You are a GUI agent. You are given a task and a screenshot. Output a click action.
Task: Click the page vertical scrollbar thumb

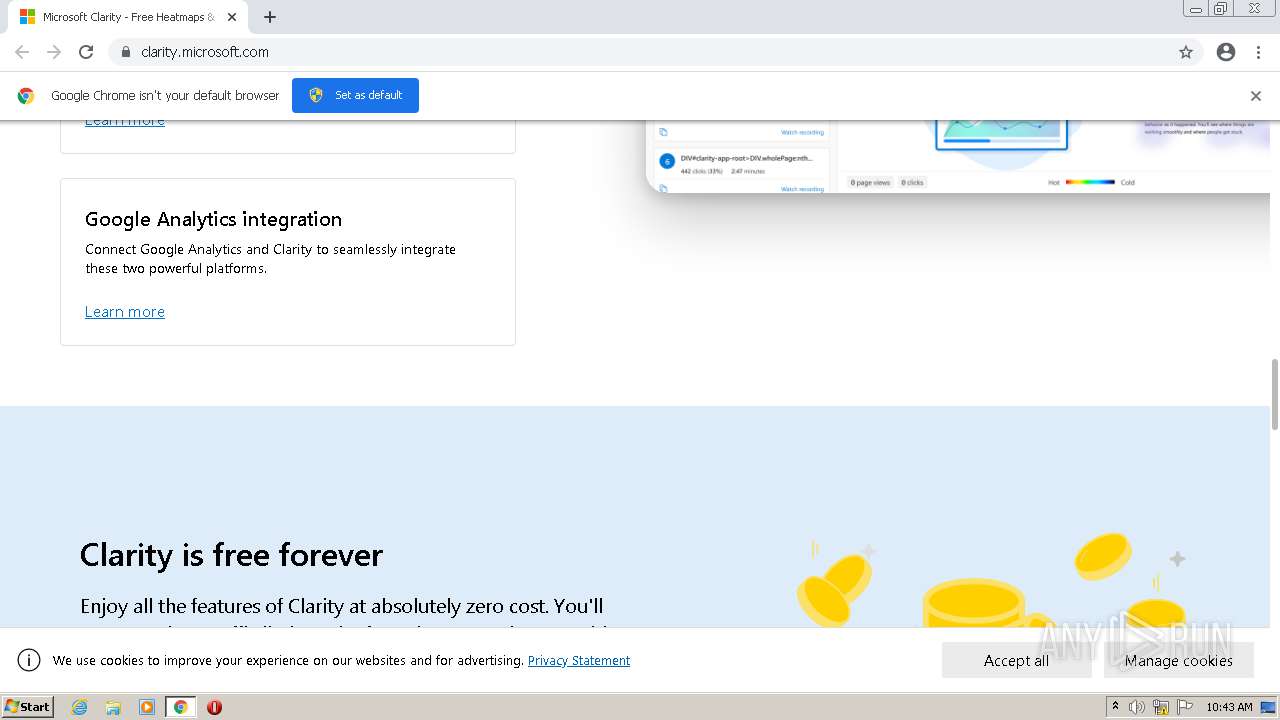(x=1274, y=394)
